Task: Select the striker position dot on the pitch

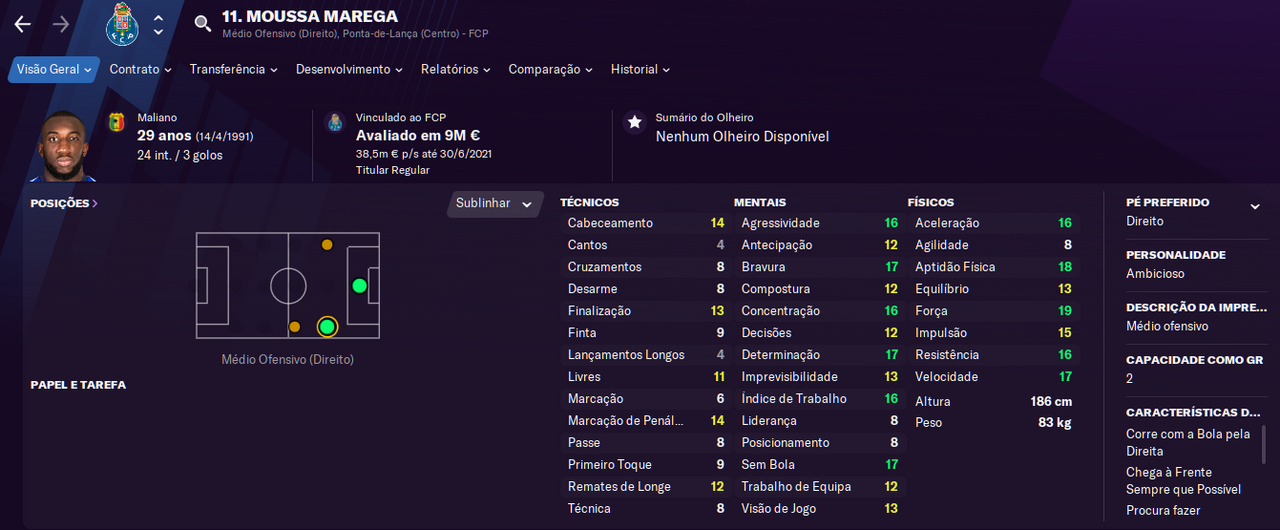Action: [359, 286]
